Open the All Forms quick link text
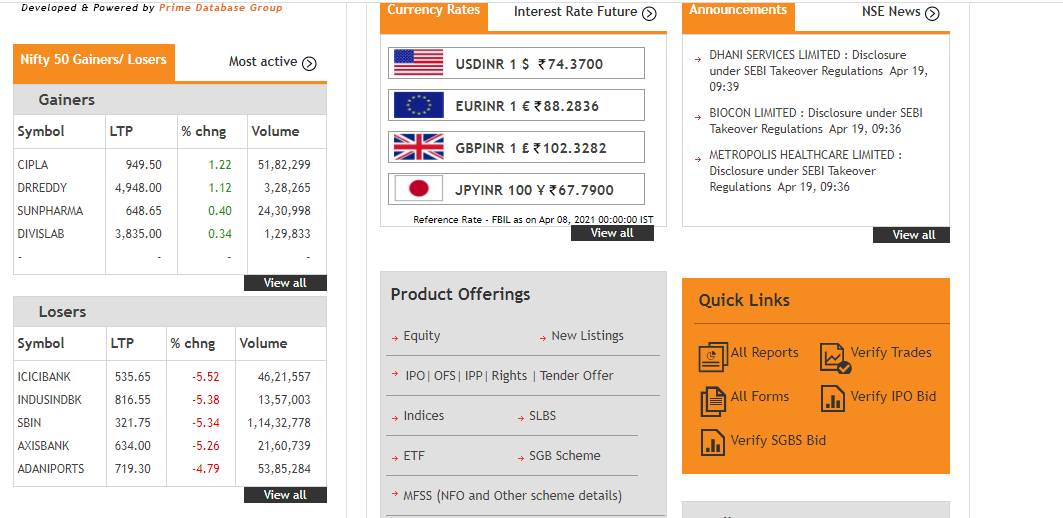The image size is (1063, 518). tap(760, 396)
